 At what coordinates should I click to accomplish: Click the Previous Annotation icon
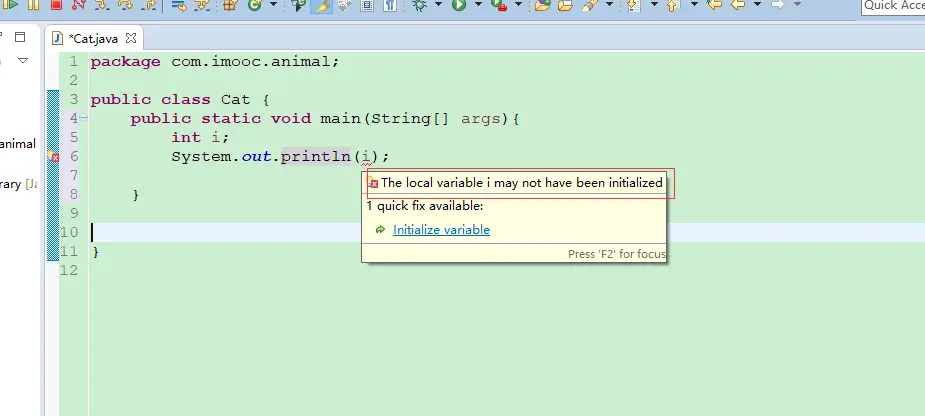click(672, 5)
